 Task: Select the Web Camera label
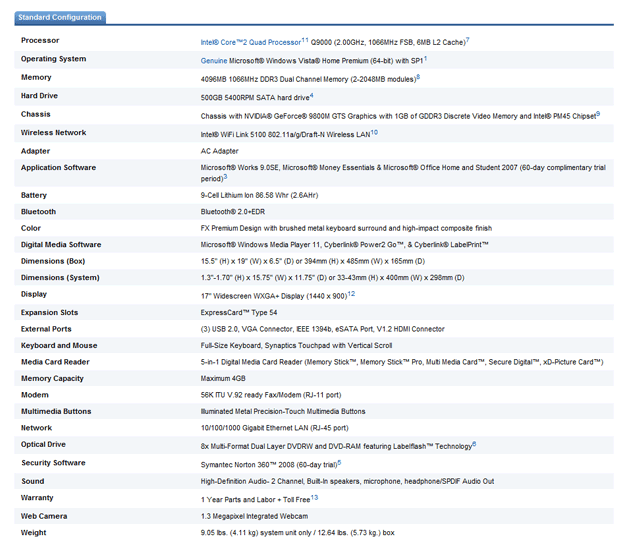pos(44,516)
